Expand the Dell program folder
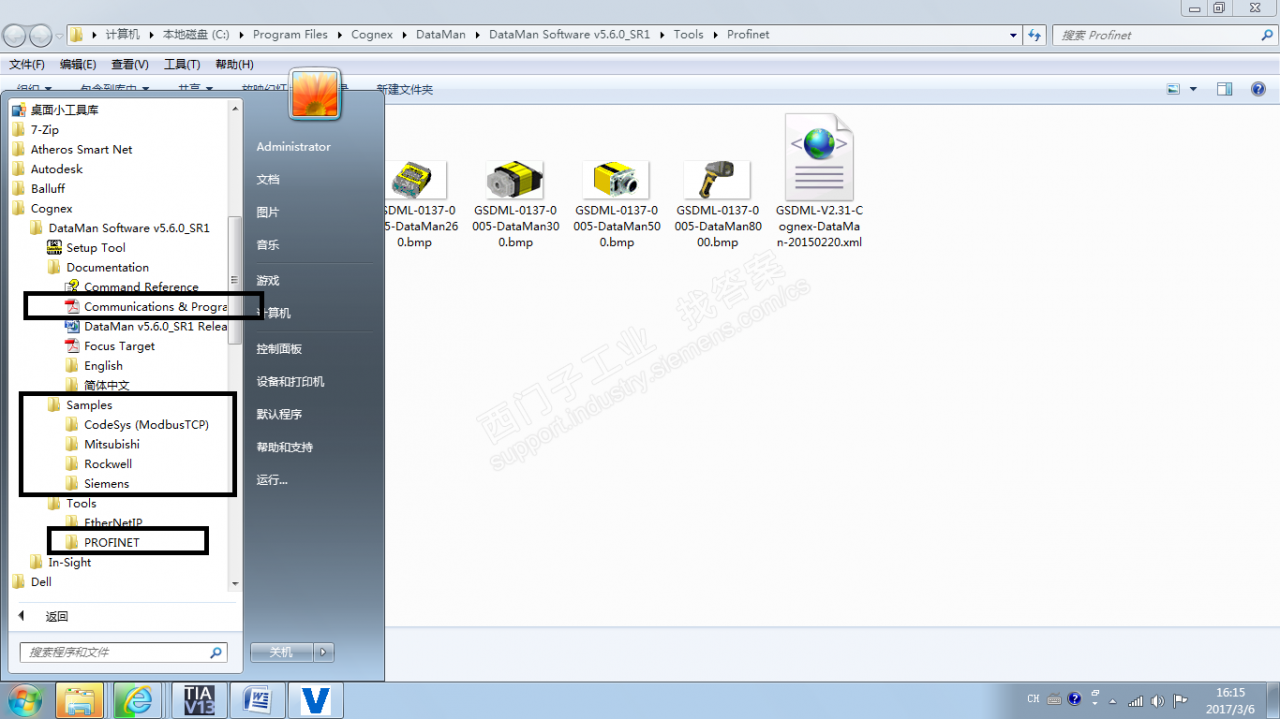 click(x=32, y=582)
